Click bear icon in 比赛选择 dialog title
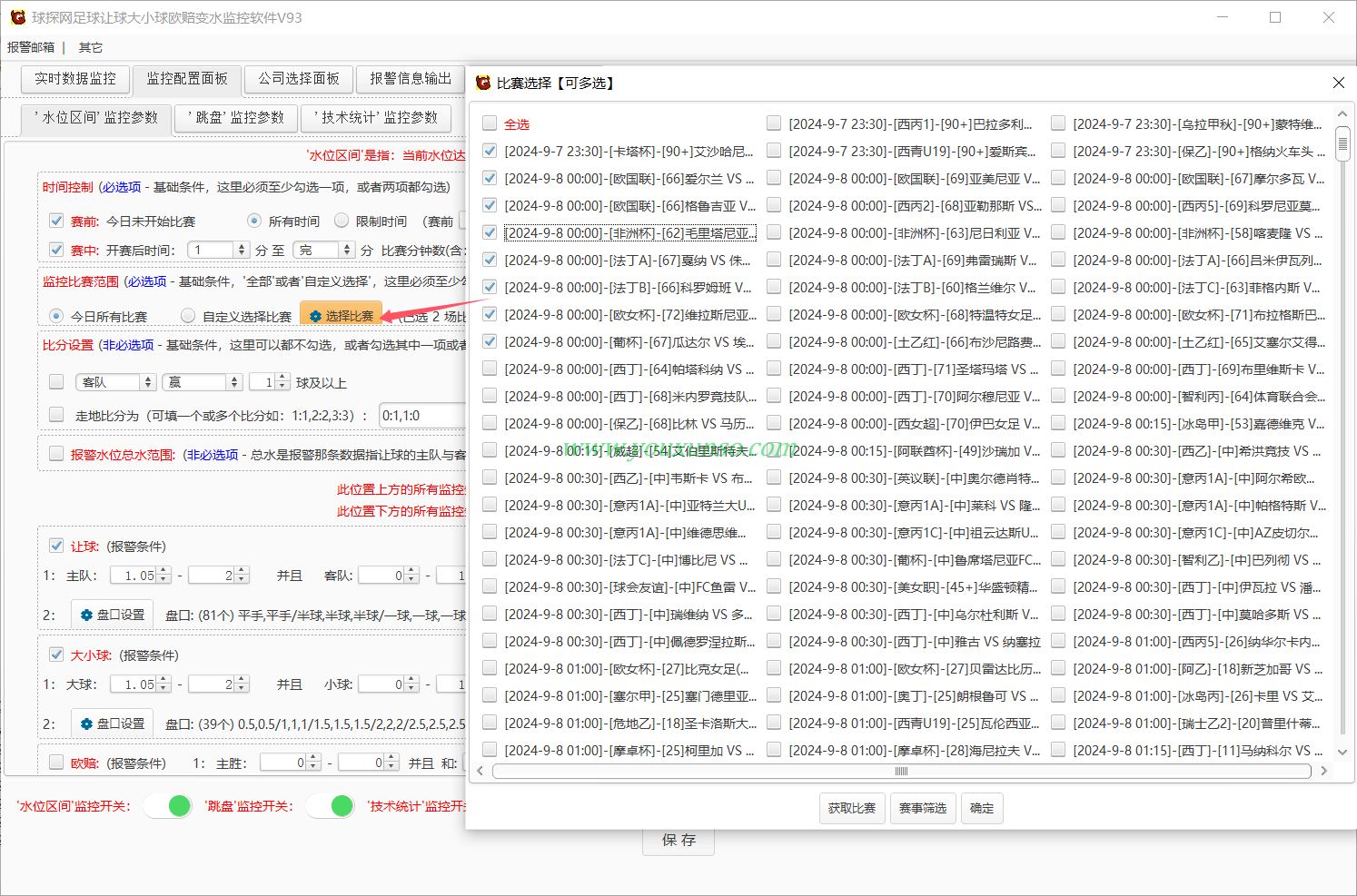Screen dimensions: 1357x896 coord(483,83)
